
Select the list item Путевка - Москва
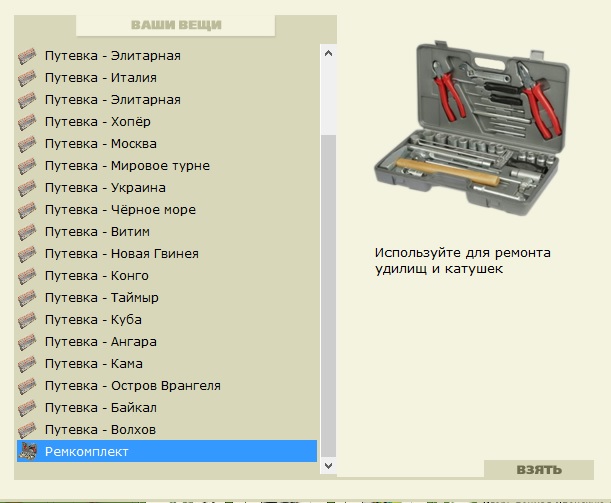click(x=167, y=144)
